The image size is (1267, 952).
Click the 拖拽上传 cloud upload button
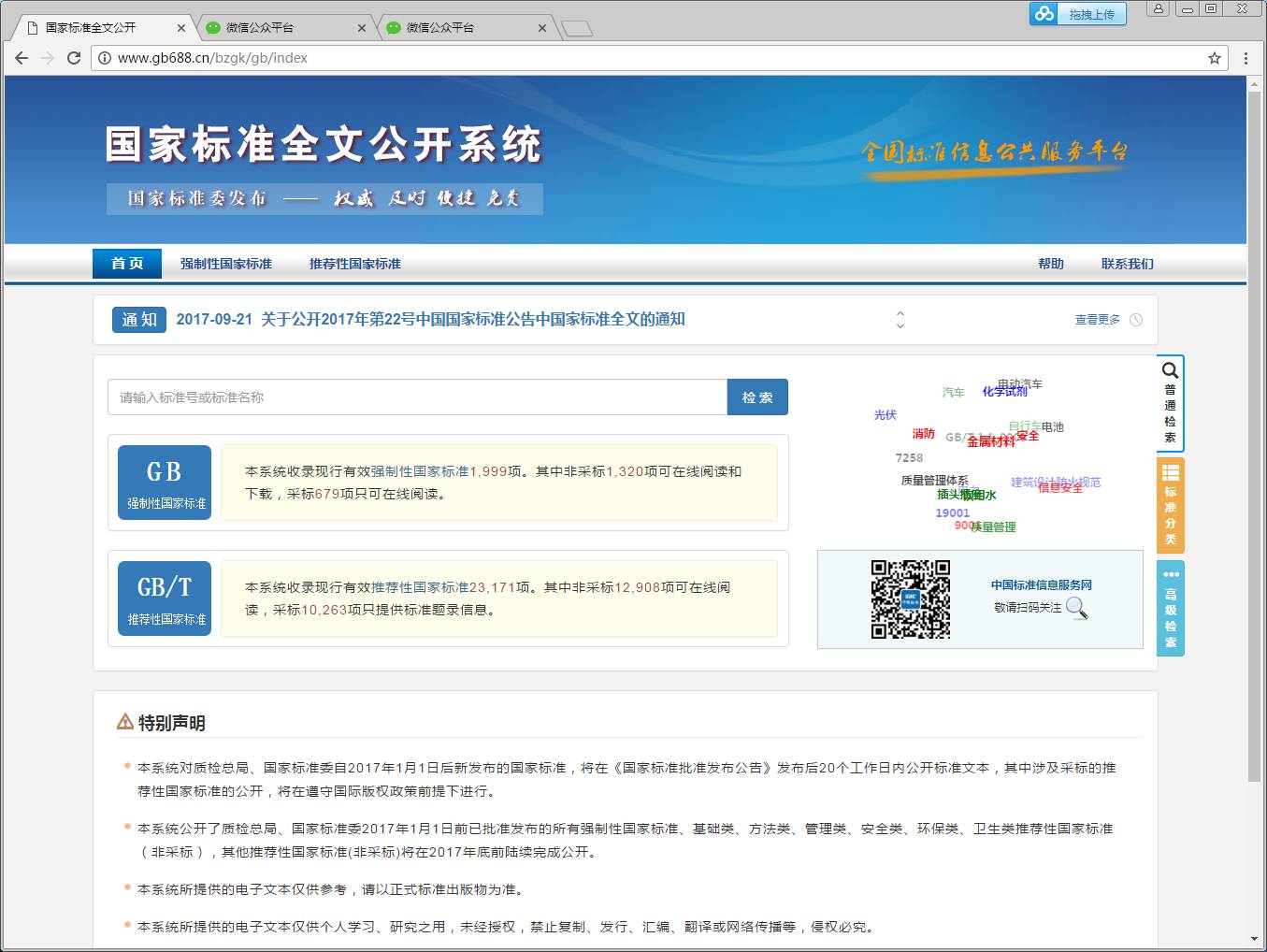point(1077,14)
